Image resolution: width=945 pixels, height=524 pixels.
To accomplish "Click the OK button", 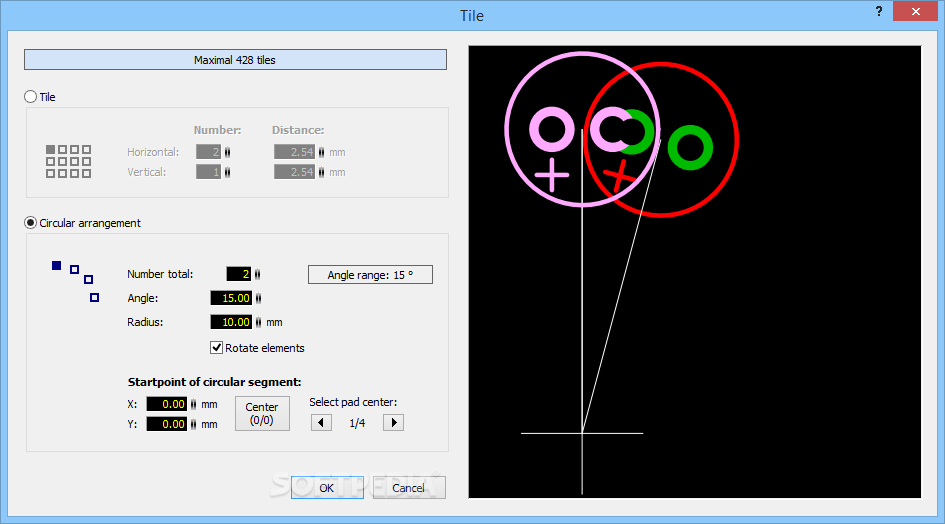I will tap(327, 487).
